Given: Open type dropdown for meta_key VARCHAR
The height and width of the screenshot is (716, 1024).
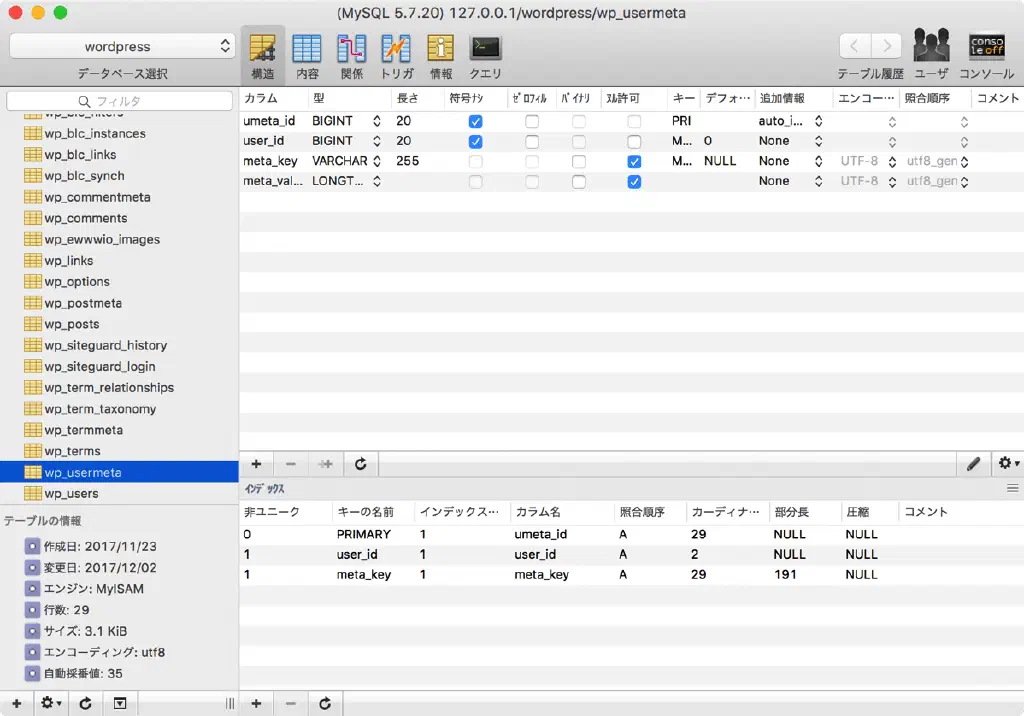Looking at the screenshot, I should click(x=377, y=162).
